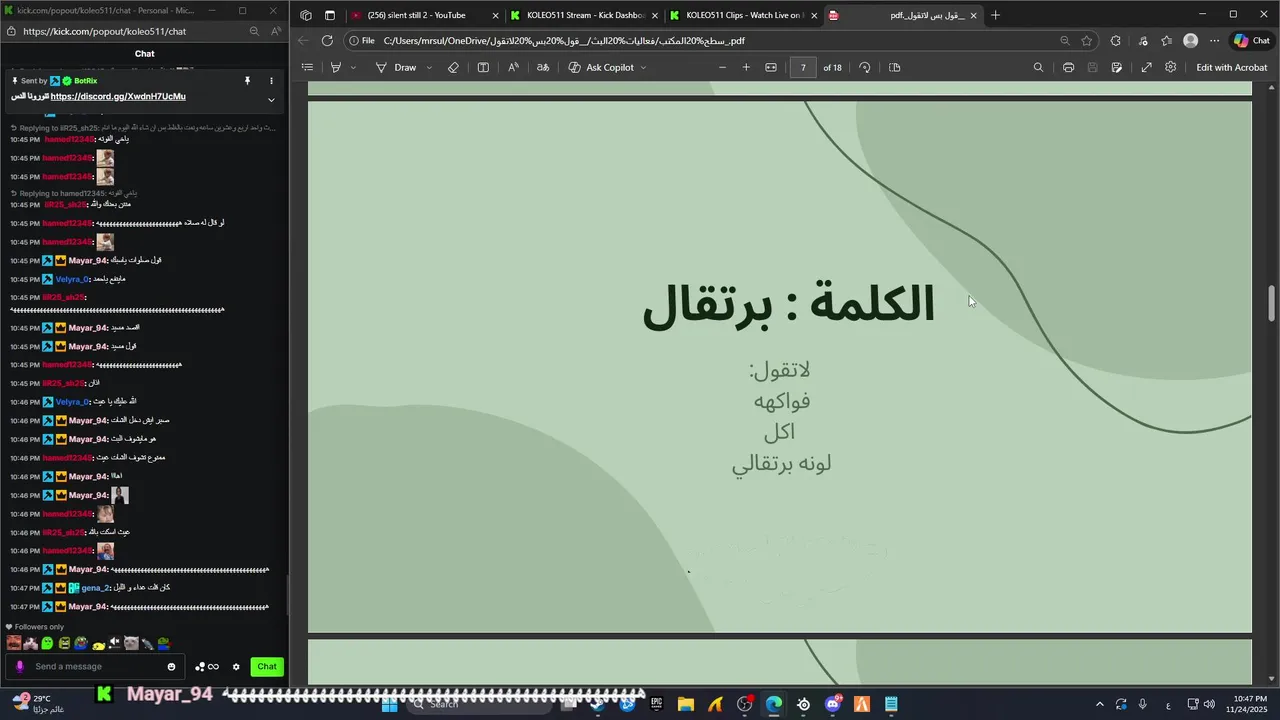Open pinned message options menu
The height and width of the screenshot is (720, 1280).
point(271,80)
